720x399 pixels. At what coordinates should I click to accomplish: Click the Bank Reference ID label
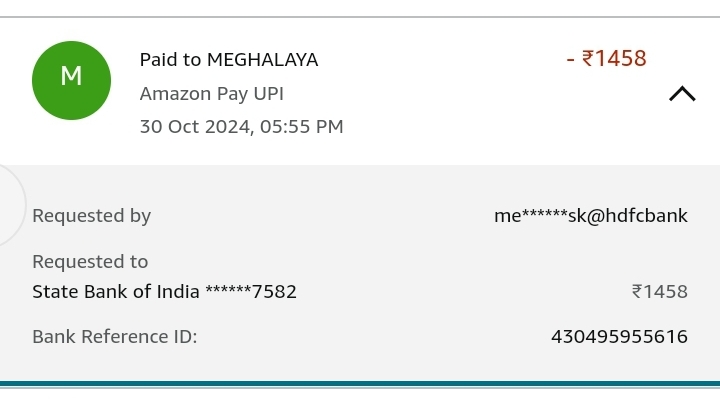(115, 337)
